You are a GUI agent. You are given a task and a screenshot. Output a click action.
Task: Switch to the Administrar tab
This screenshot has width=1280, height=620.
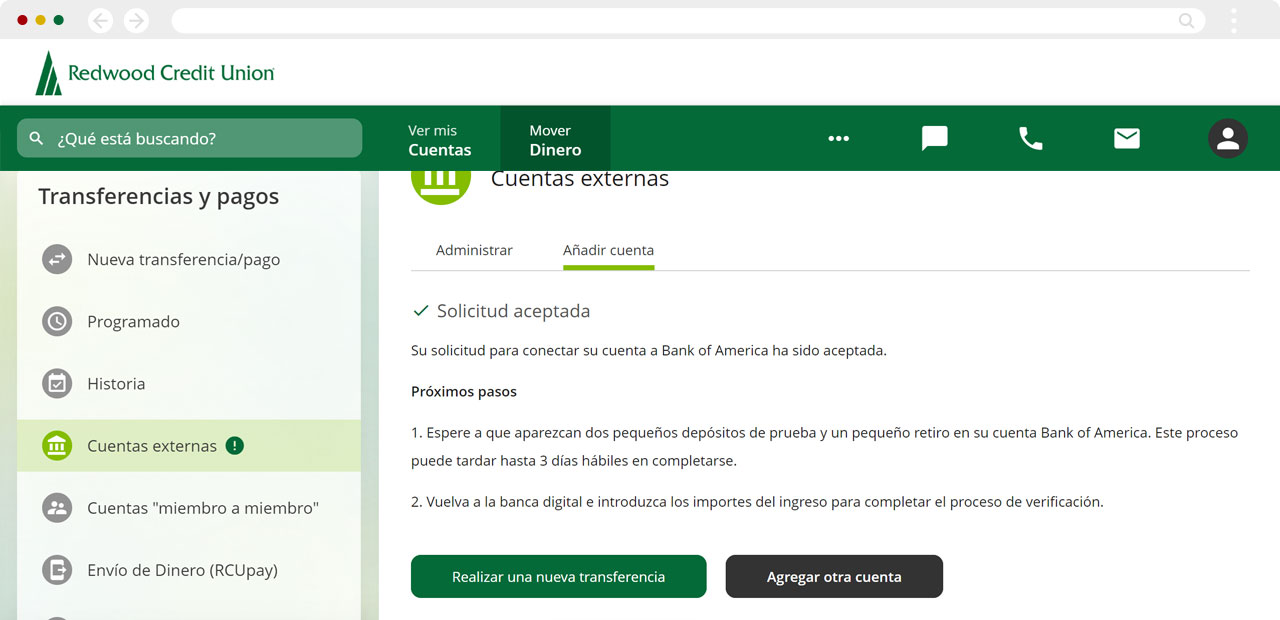point(474,250)
